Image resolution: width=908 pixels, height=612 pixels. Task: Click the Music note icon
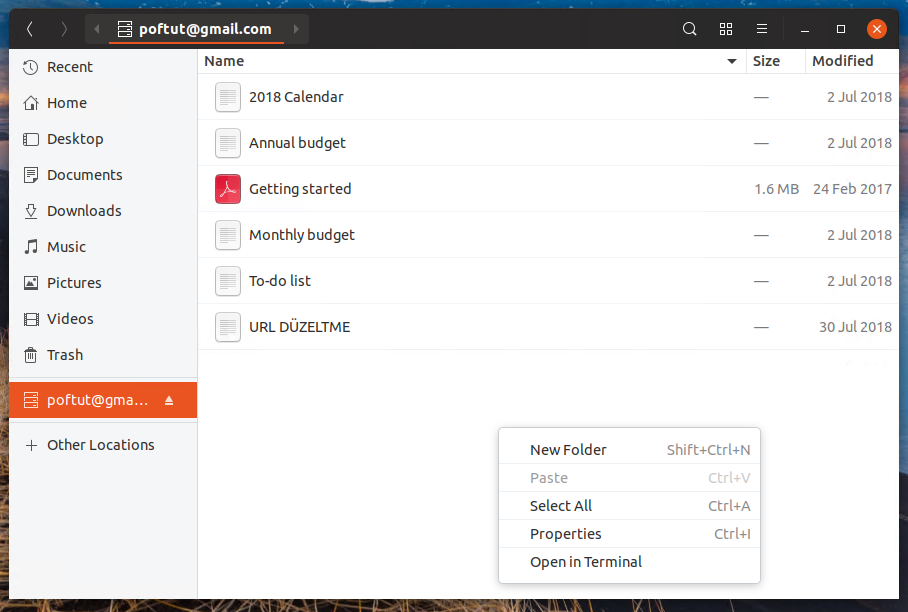31,247
